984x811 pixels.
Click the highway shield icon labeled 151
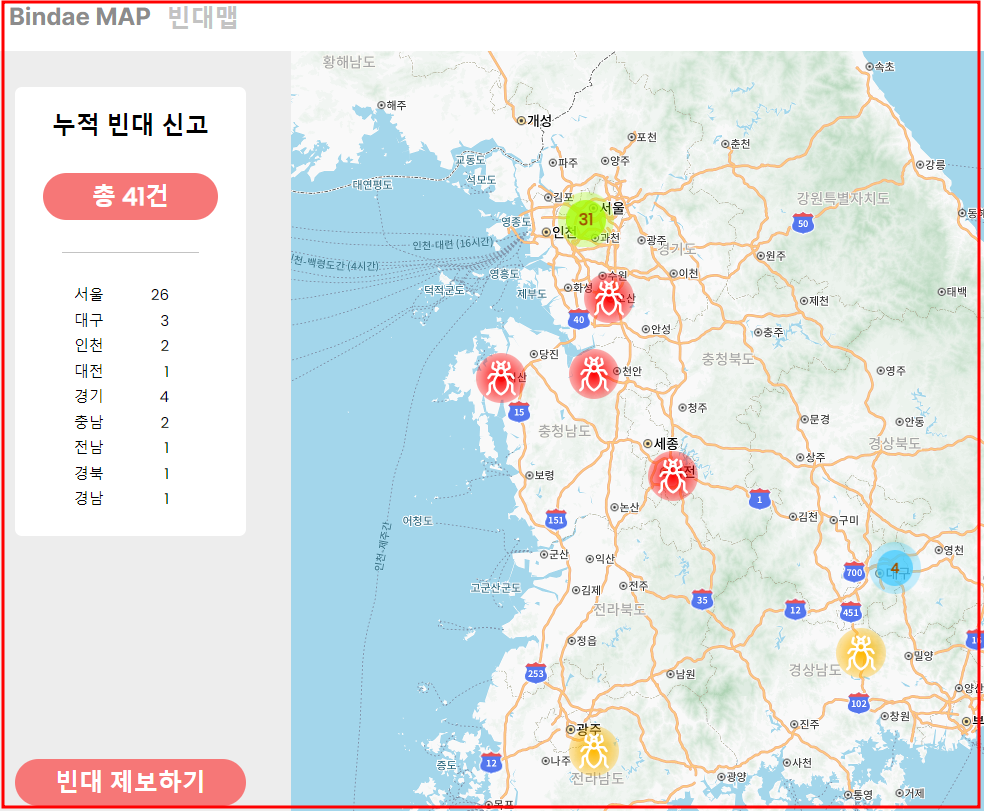coord(555,520)
